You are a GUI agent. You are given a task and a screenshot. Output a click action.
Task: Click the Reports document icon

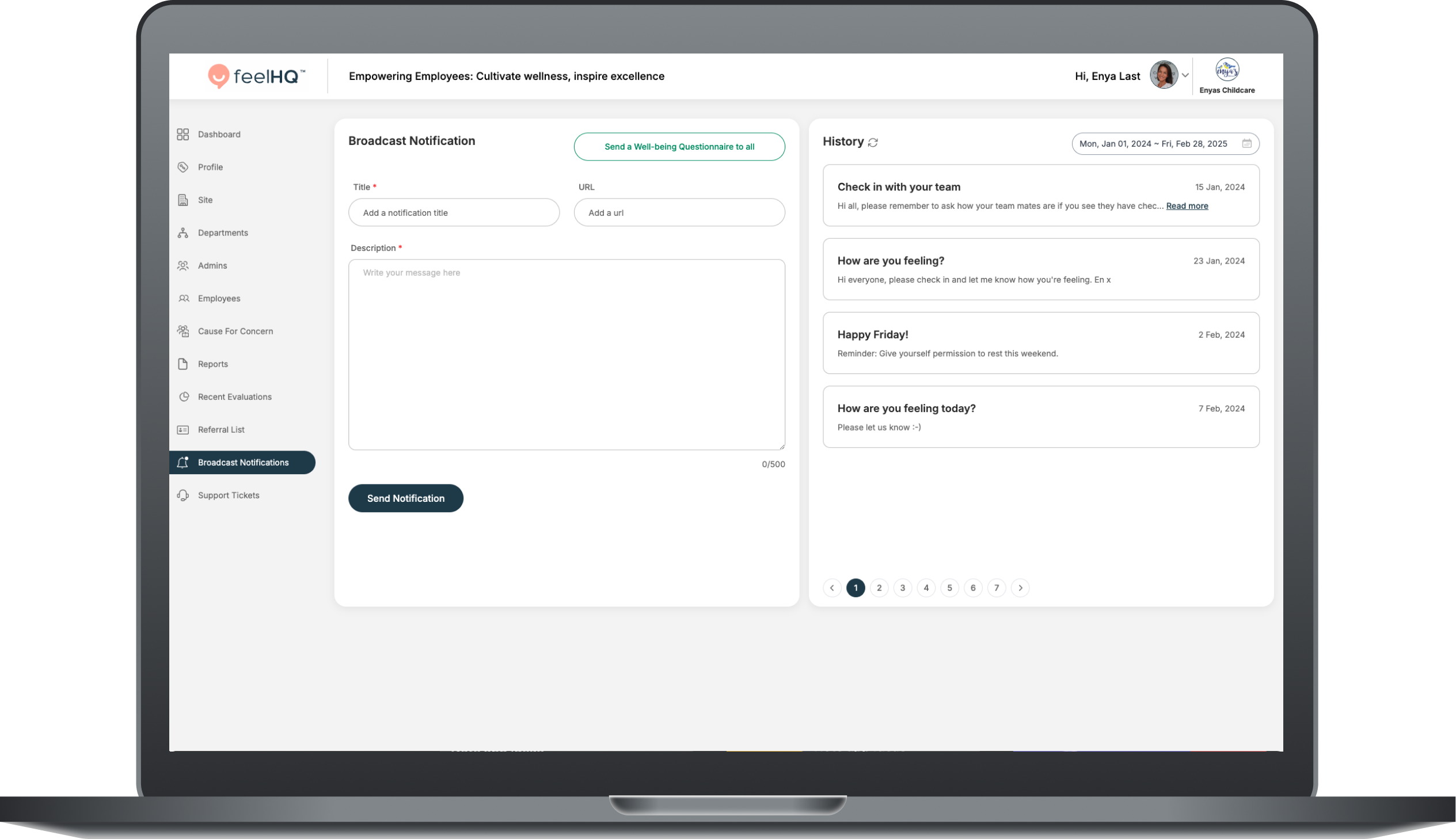click(183, 364)
